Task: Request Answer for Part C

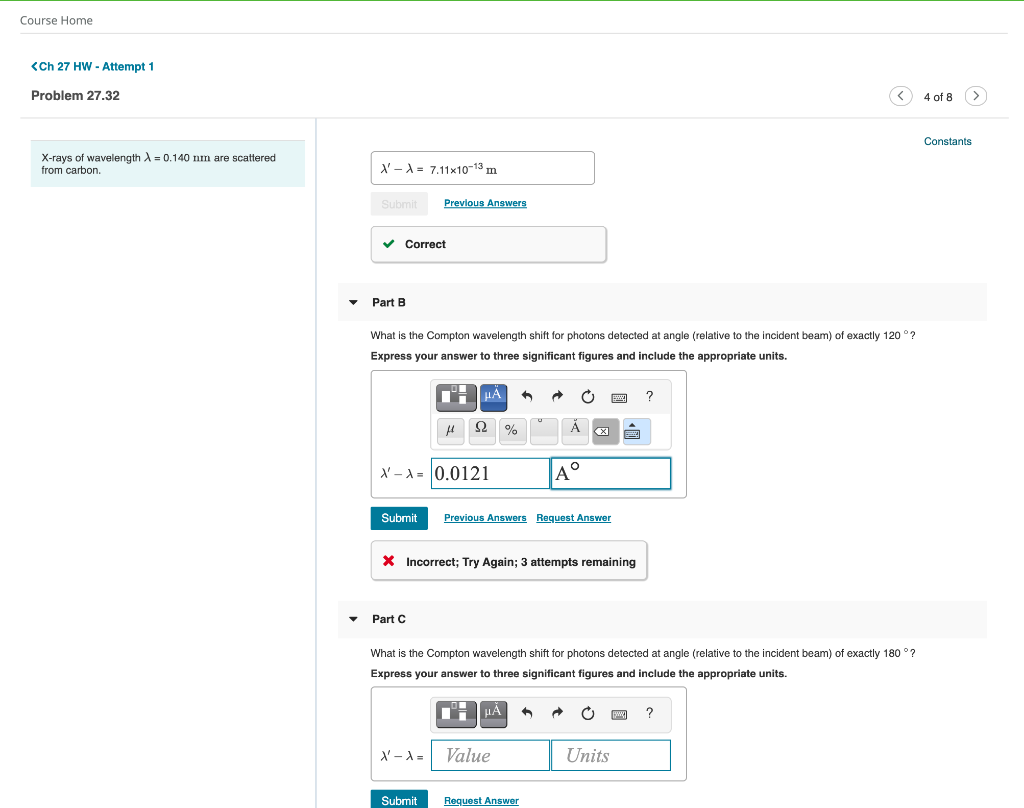Action: click(x=481, y=801)
